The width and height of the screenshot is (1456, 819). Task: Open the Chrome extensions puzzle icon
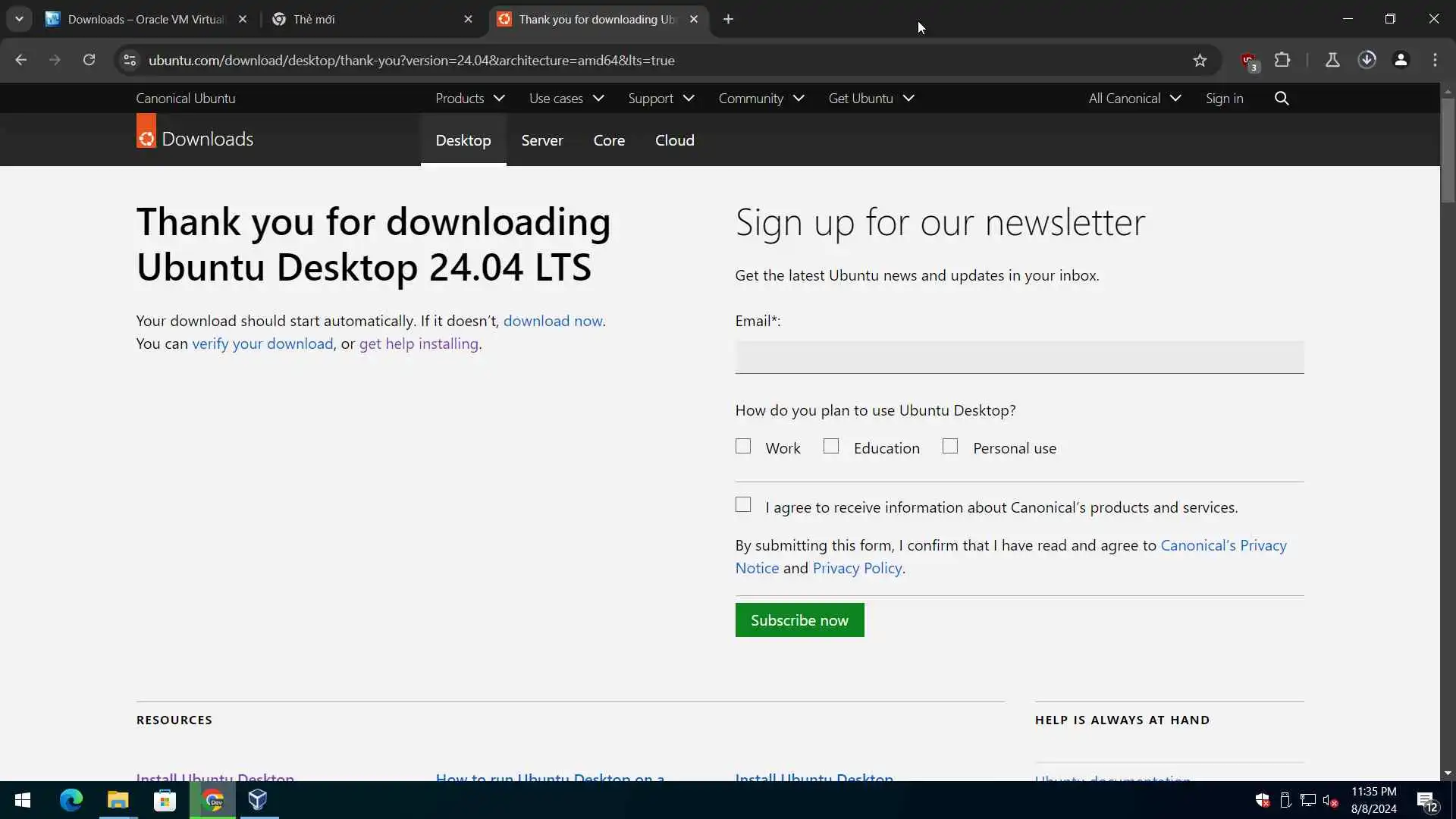click(1282, 60)
